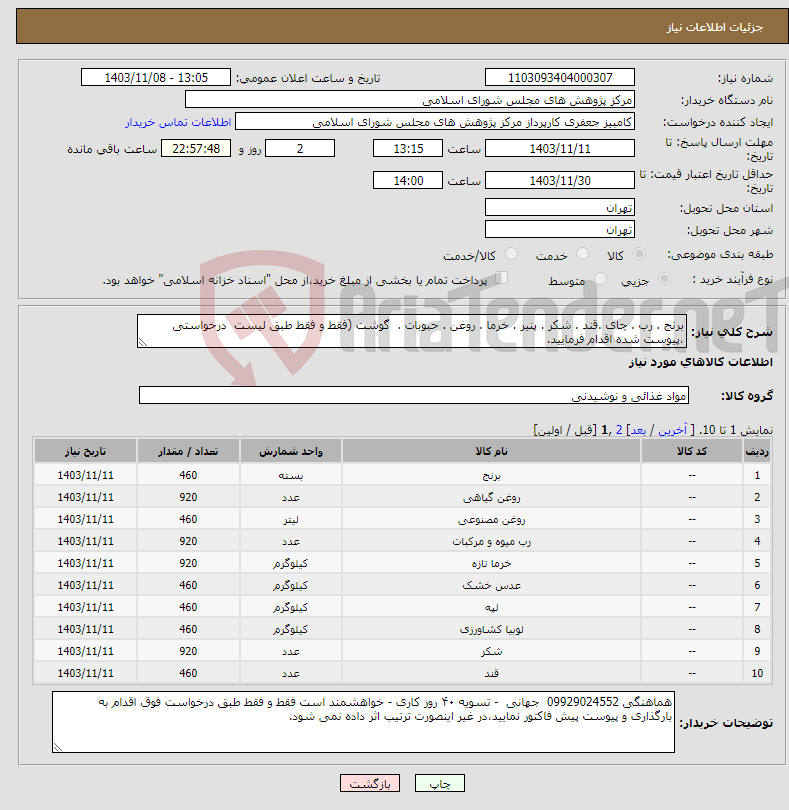Click the ردیف column header
Image resolution: width=789 pixels, height=810 pixels.
pos(757,451)
